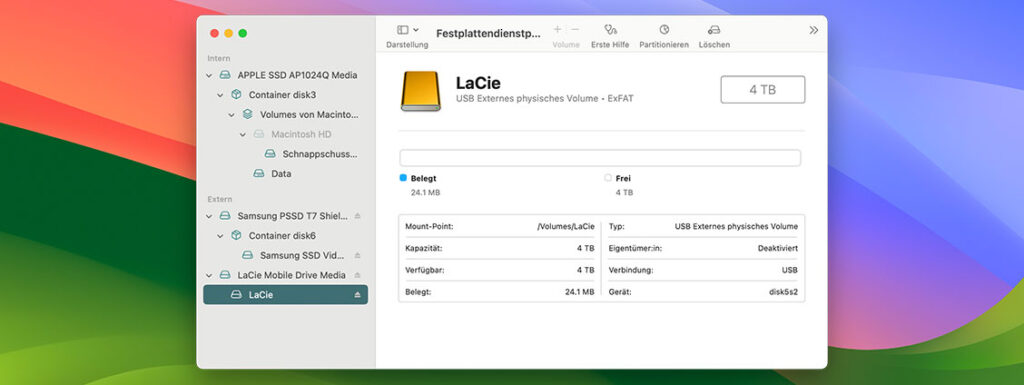This screenshot has height=385, width=1024.
Task: Collapse the Macintosh HD entry
Action: 243,134
